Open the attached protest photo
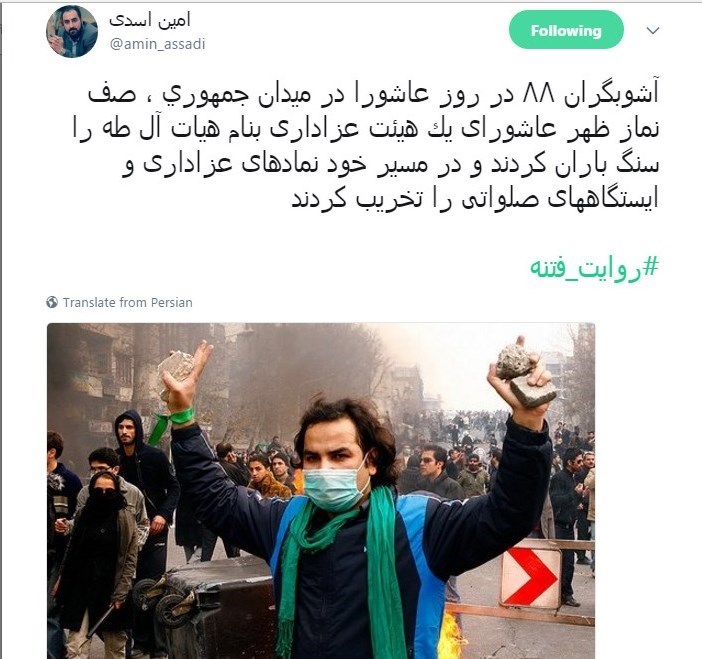The image size is (702, 659). point(321,491)
